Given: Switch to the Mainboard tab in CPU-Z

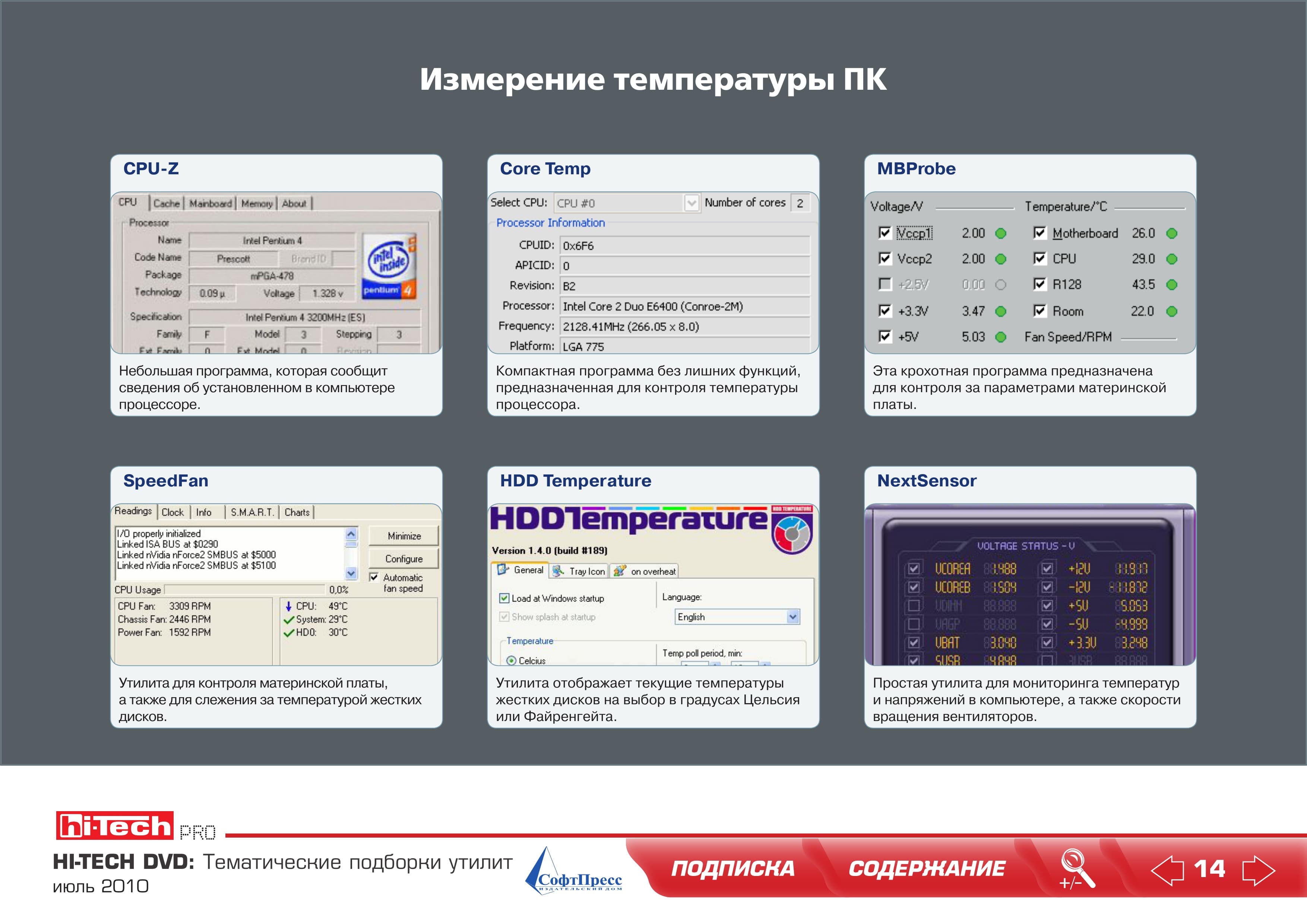Looking at the screenshot, I should (x=210, y=204).
